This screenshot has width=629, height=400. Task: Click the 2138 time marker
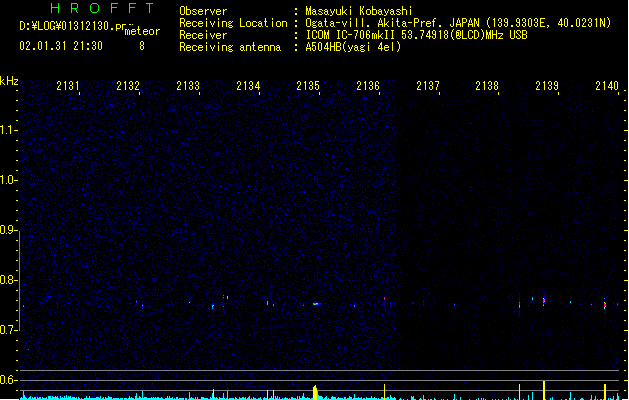click(487, 86)
